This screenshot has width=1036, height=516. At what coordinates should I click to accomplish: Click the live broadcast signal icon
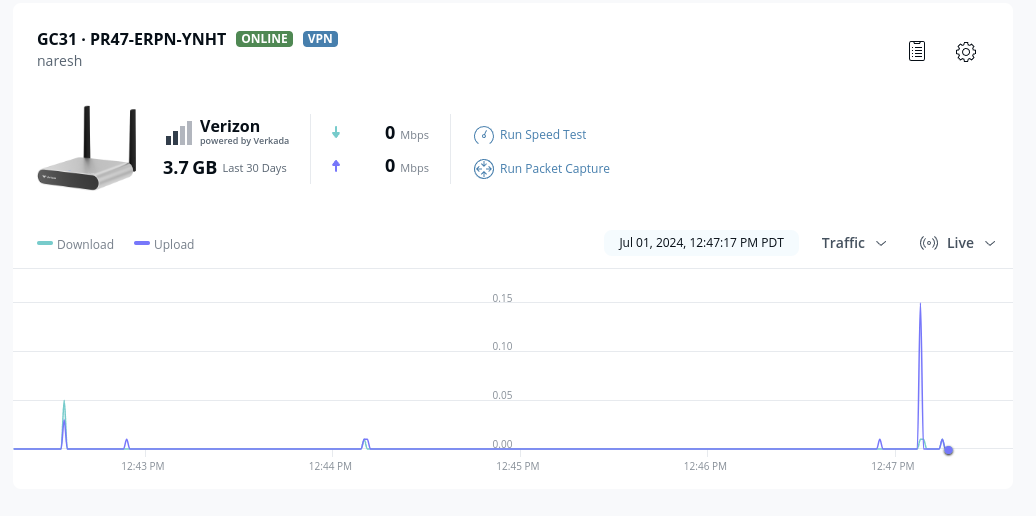tap(928, 243)
